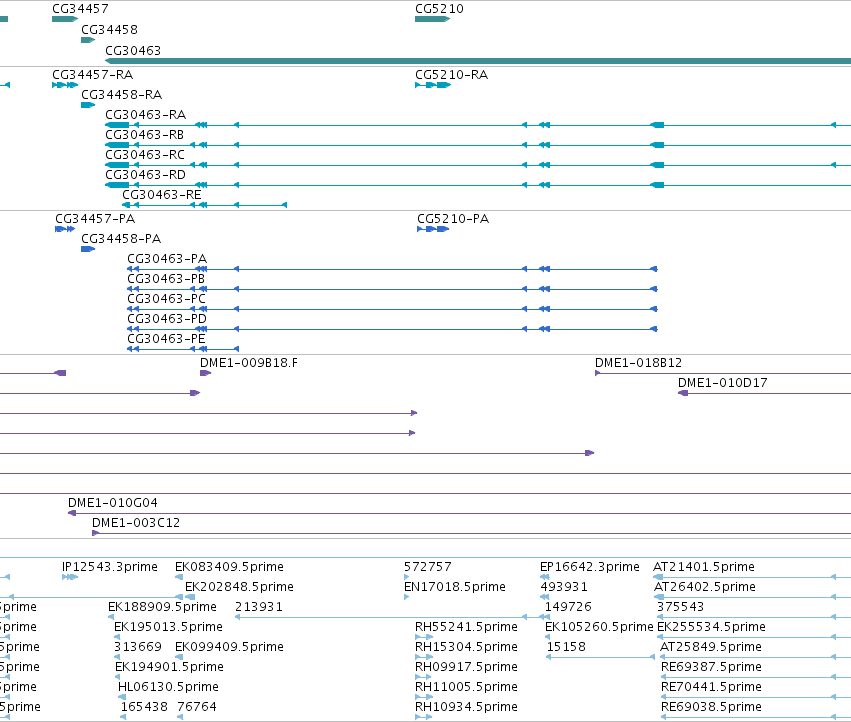Click the 76764 feature label
The height and width of the screenshot is (722, 851).
click(x=197, y=707)
